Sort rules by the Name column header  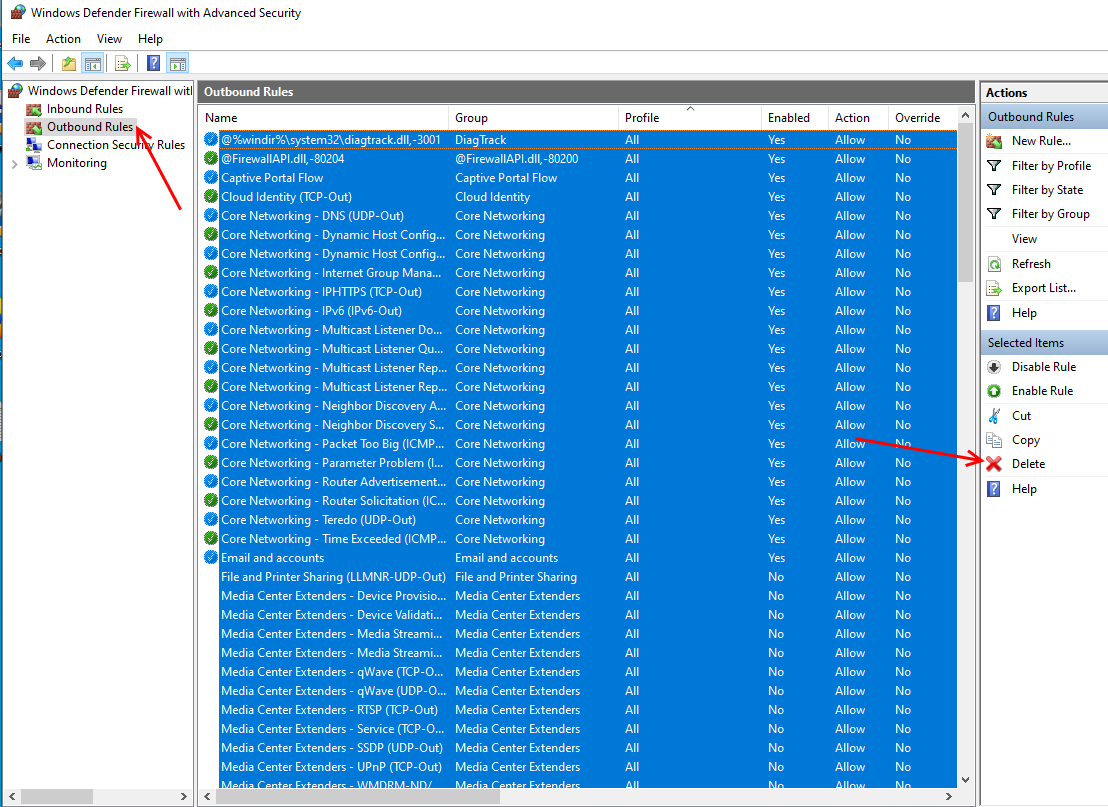[324, 118]
